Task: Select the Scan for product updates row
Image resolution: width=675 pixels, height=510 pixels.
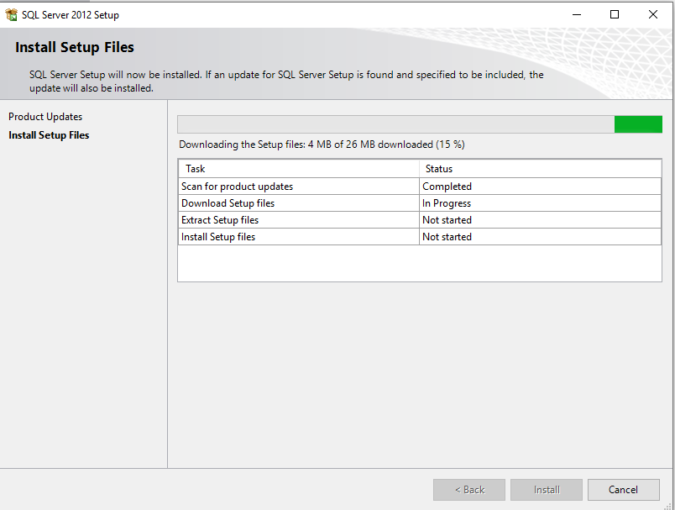Action: click(420, 186)
